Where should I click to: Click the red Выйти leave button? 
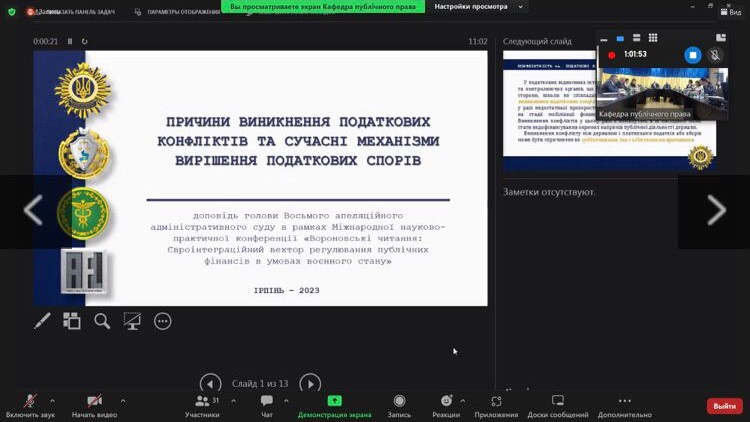[x=724, y=406]
